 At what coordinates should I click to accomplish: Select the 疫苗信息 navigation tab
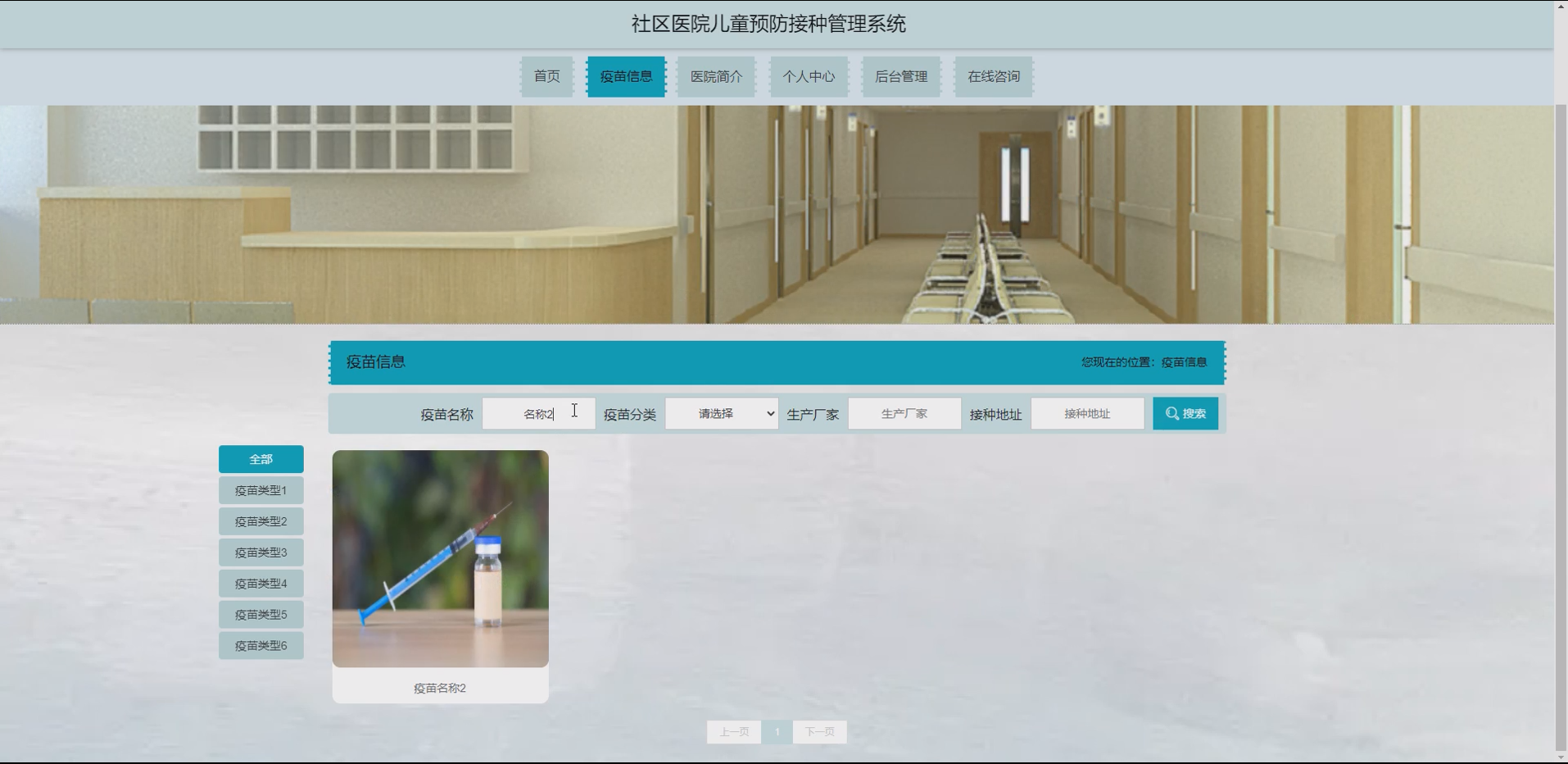(x=626, y=76)
